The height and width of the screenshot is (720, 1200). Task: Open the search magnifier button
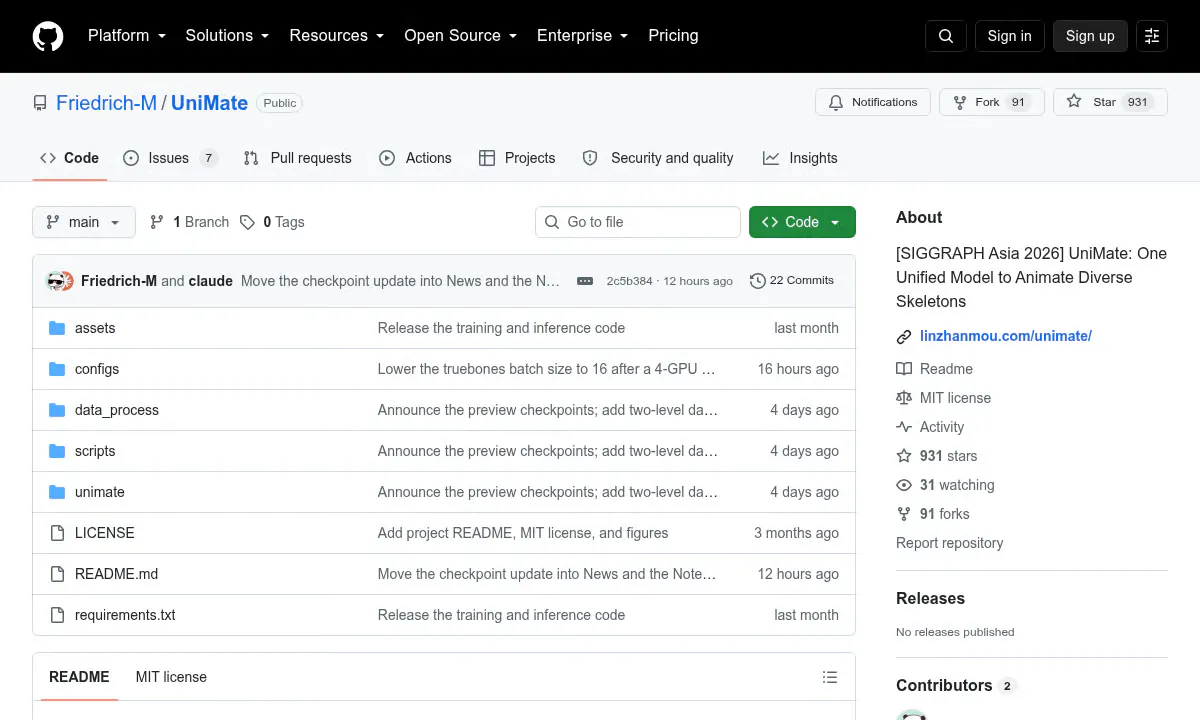click(x=946, y=36)
